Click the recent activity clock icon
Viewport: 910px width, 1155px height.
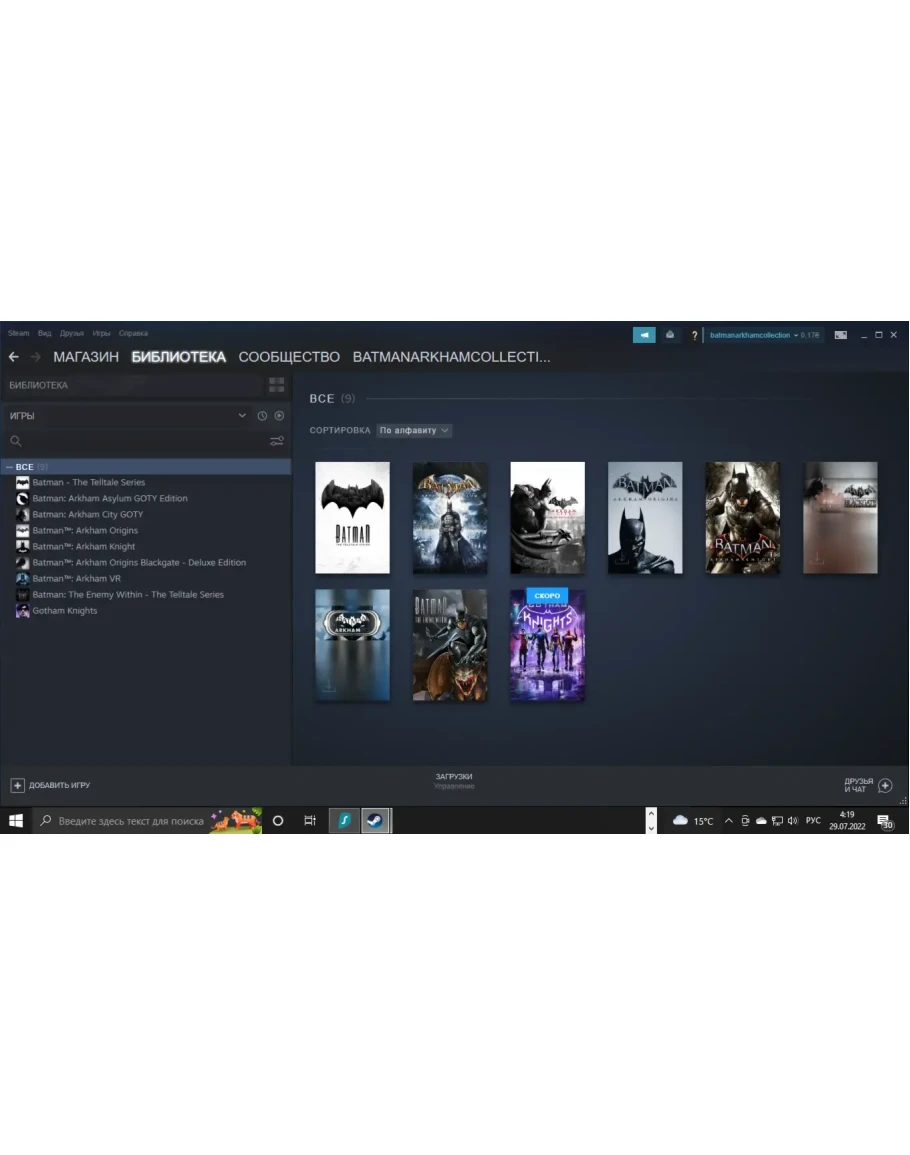coord(262,416)
